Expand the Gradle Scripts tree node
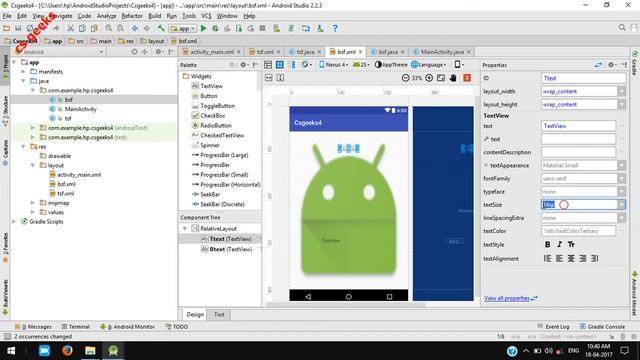The image size is (640, 360). click(x=14, y=222)
